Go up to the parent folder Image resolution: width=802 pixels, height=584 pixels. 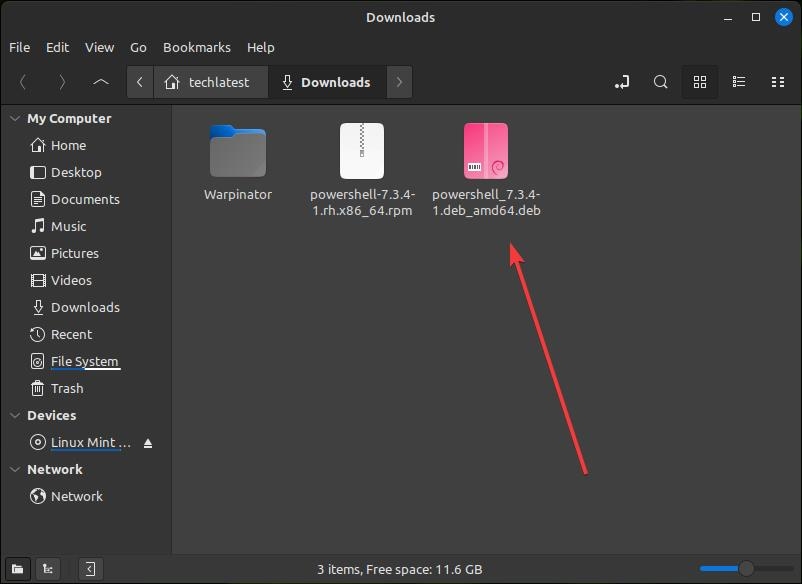coord(101,82)
